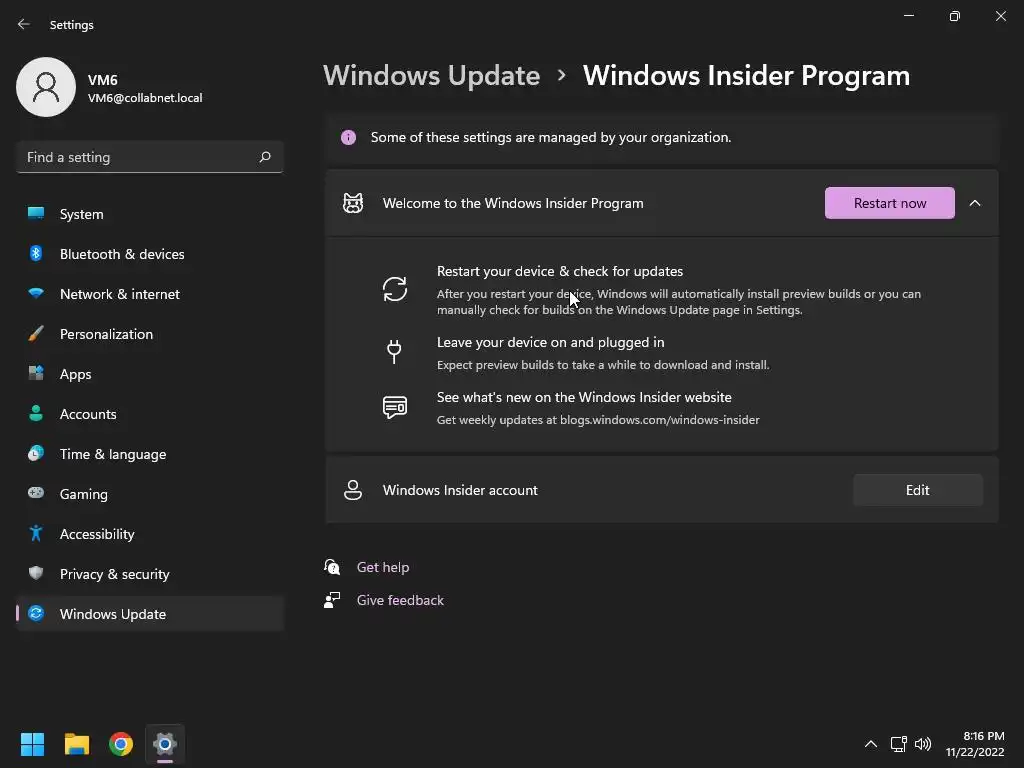This screenshot has height=768, width=1024.
Task: Click the Bluetooth & devices icon
Action: (x=36, y=254)
